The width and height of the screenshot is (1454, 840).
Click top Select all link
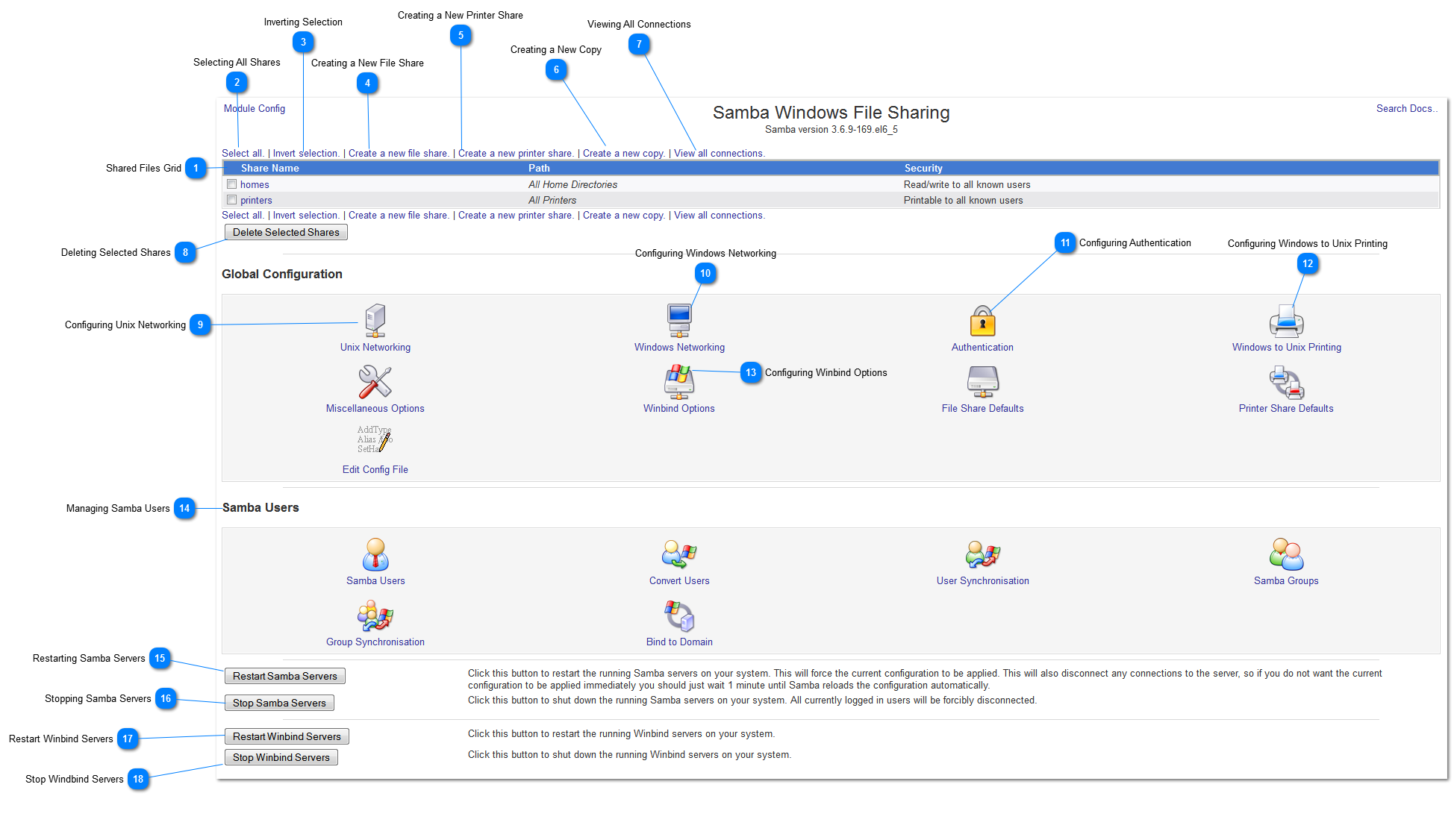point(243,154)
